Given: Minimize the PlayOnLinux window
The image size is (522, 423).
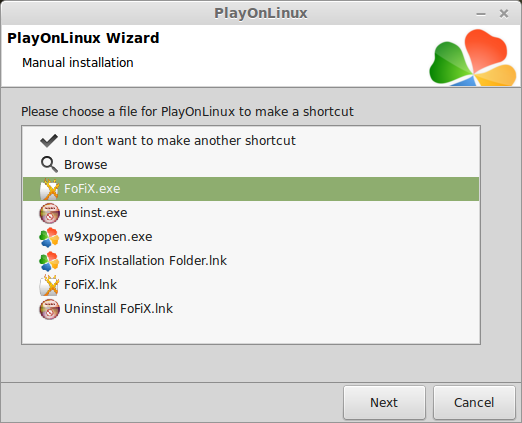Looking at the screenshot, I should click(481, 14).
